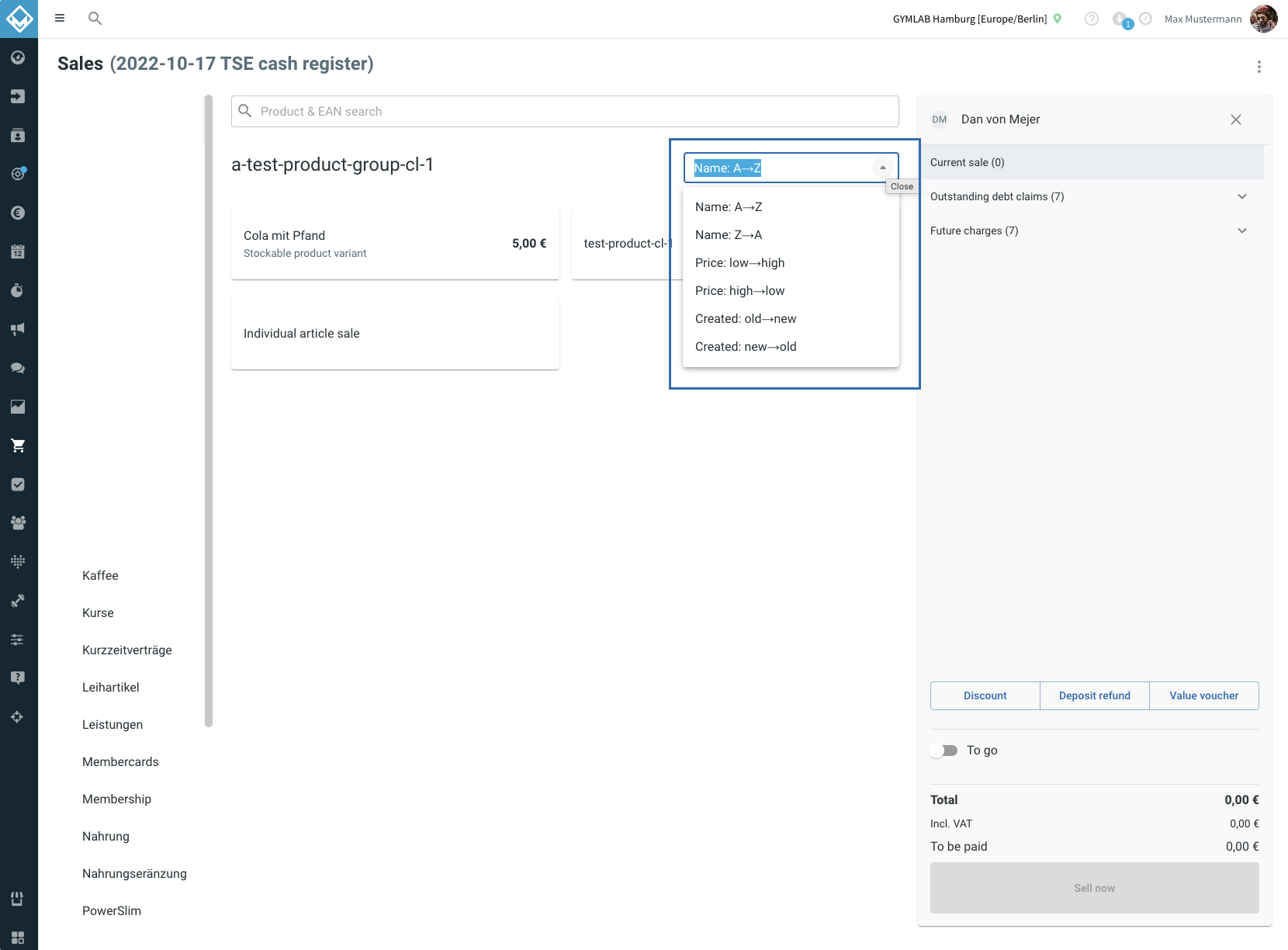Viewport: 1288px width, 950px height.
Task: Choose sort option Price: high→low
Action: 791,291
